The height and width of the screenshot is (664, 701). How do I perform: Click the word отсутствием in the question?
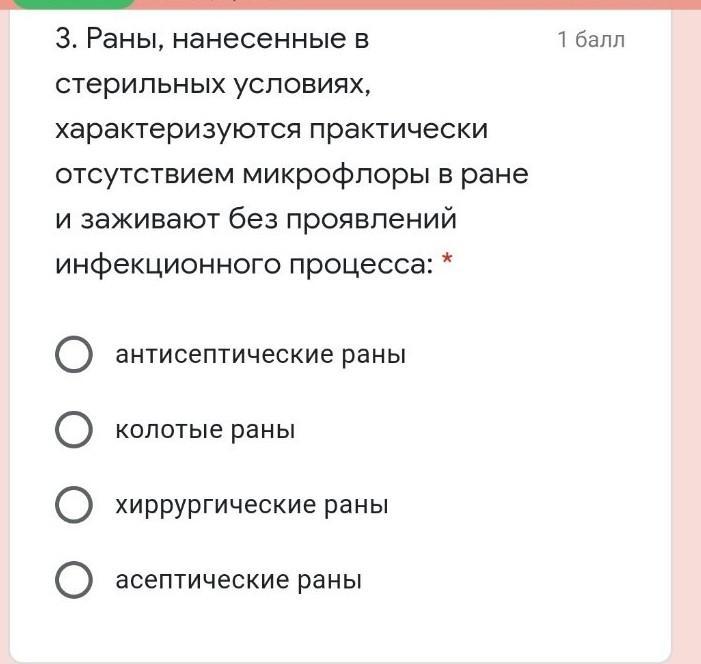pyautogui.click(x=144, y=174)
